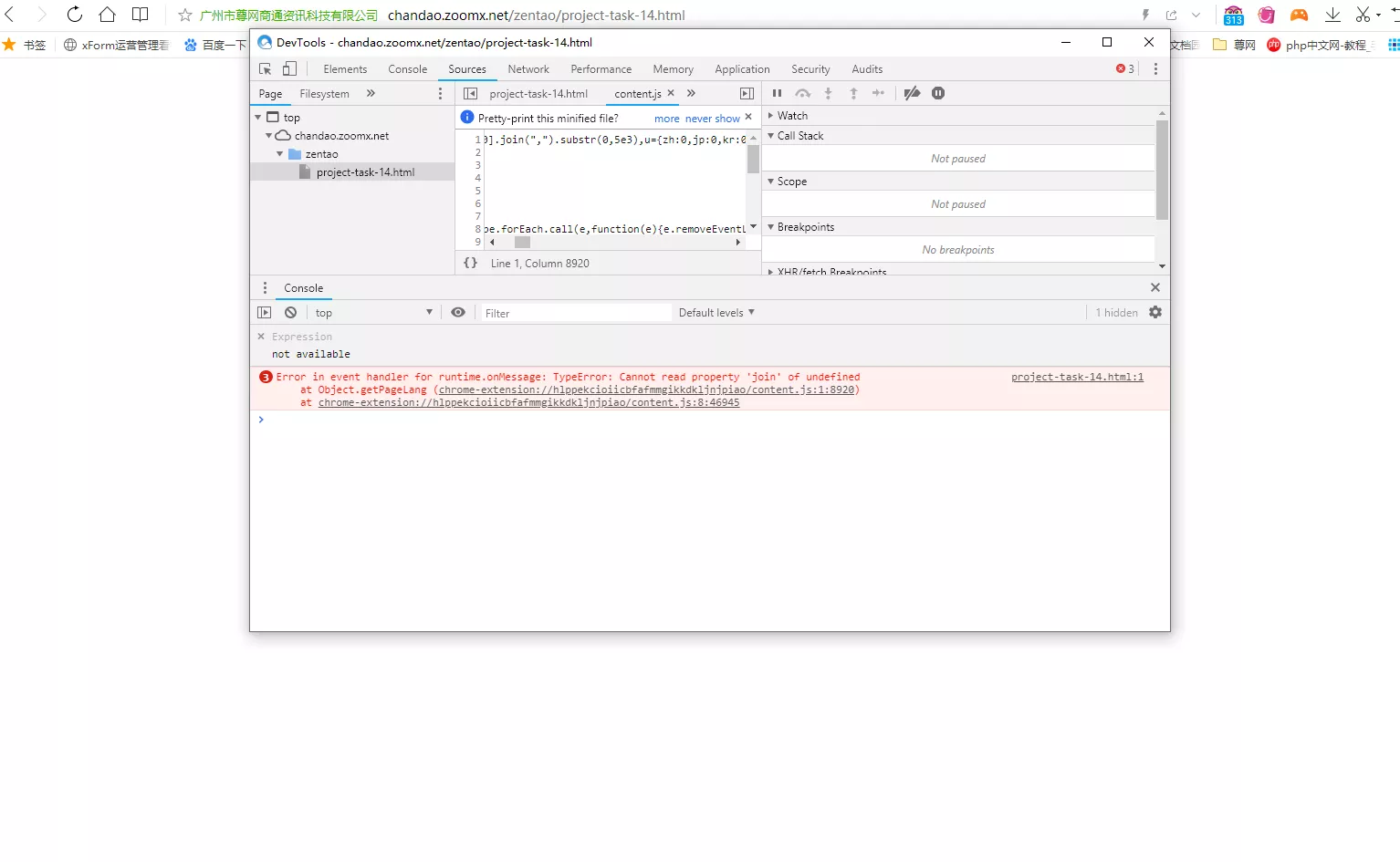Switch to the Network tab
1400x862 pixels.
528,69
